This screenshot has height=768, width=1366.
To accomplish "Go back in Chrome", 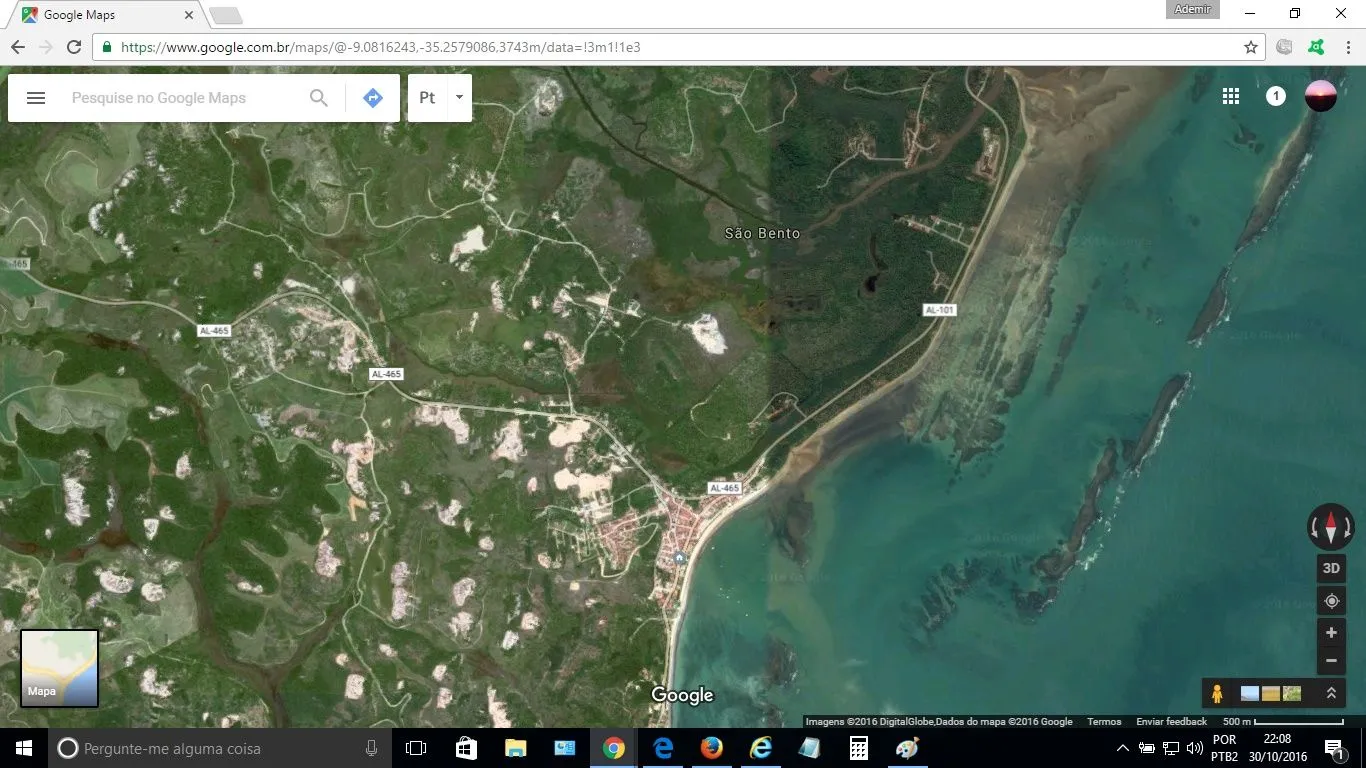I will tap(18, 47).
